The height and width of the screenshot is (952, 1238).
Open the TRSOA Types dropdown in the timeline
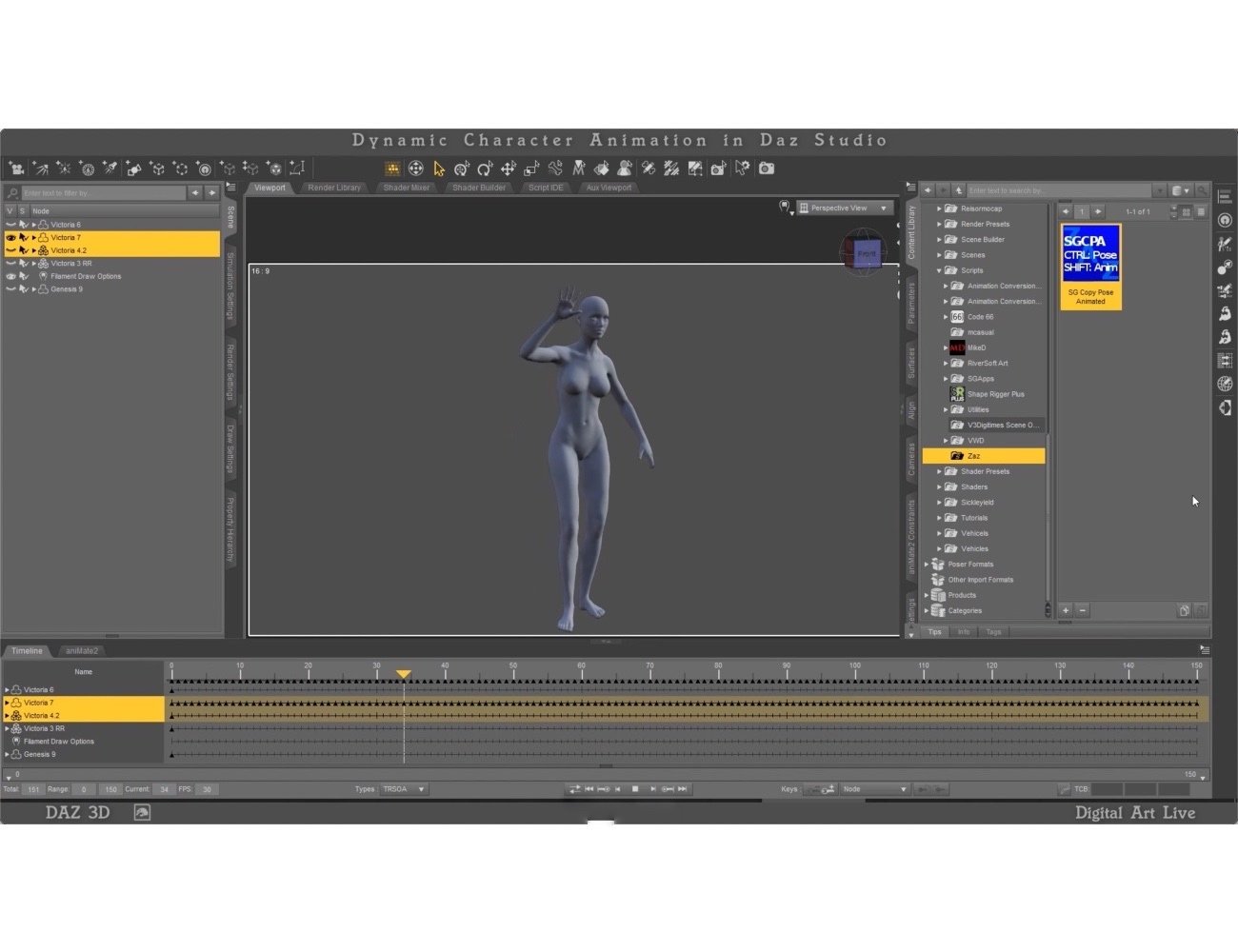pos(403,788)
